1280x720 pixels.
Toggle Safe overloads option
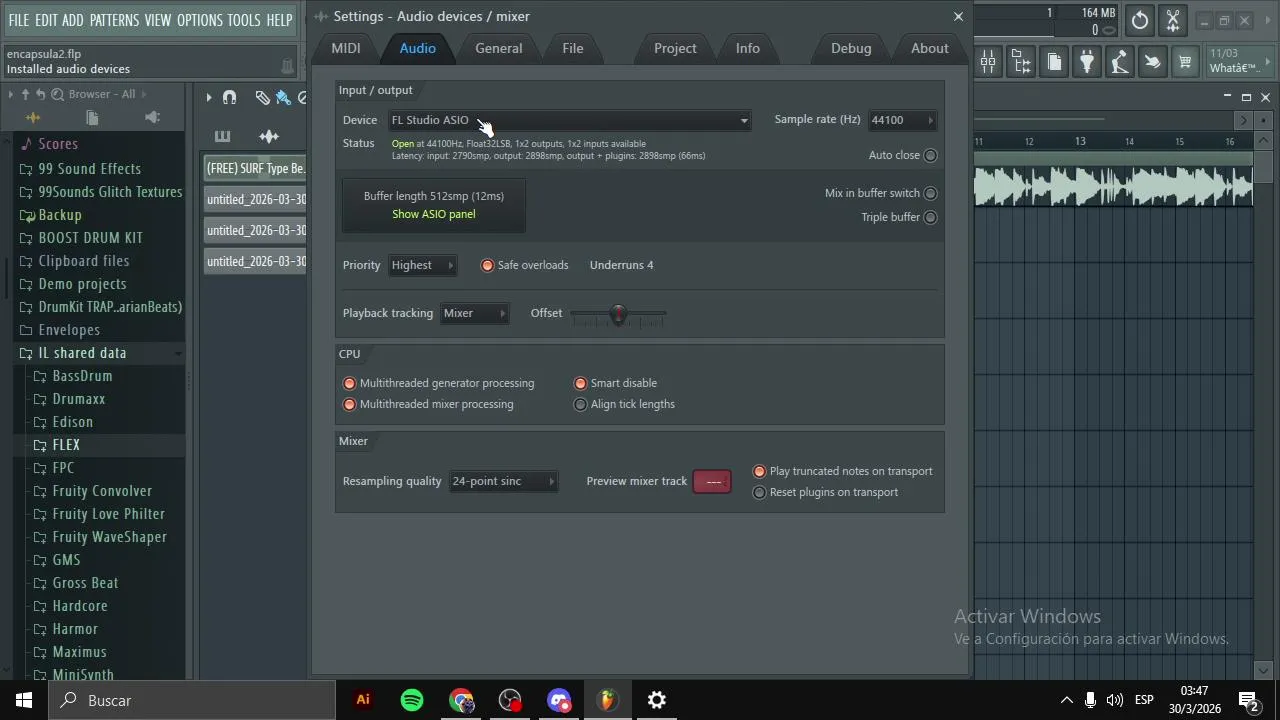pos(487,265)
